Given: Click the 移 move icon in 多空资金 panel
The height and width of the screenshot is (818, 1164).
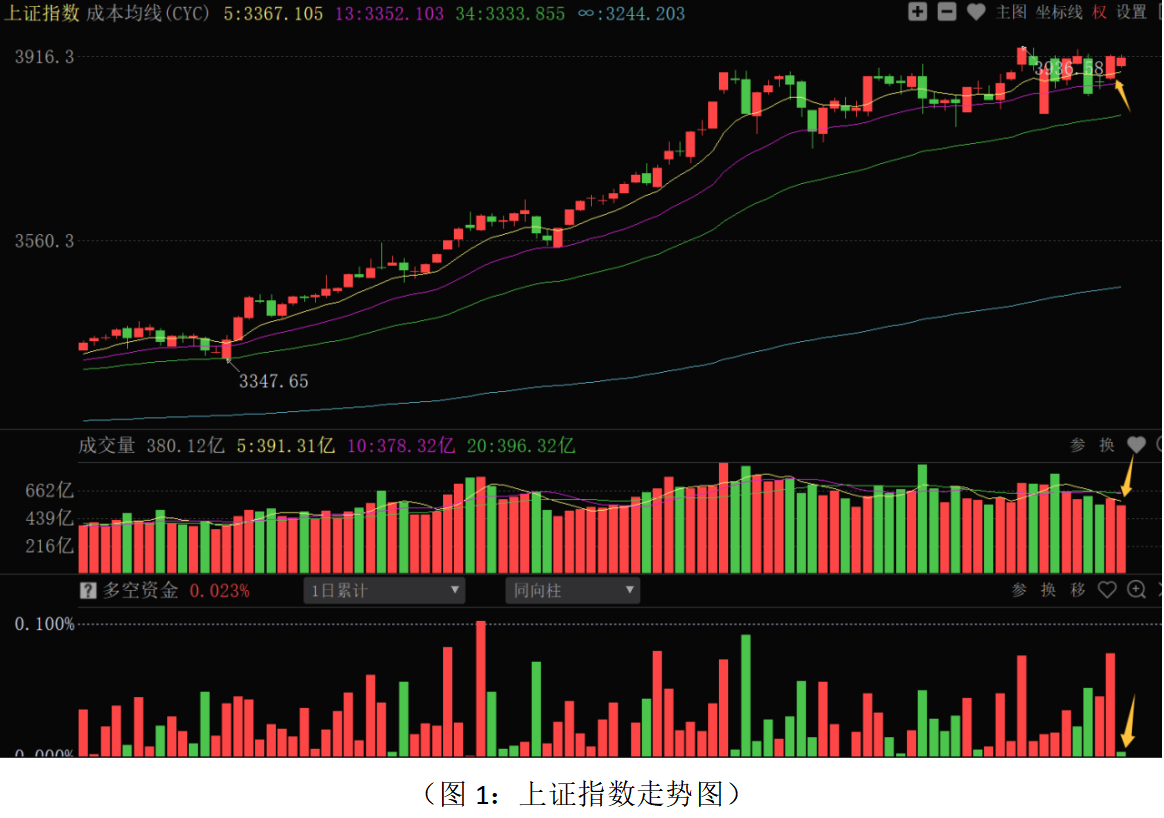Looking at the screenshot, I should point(1077,590).
